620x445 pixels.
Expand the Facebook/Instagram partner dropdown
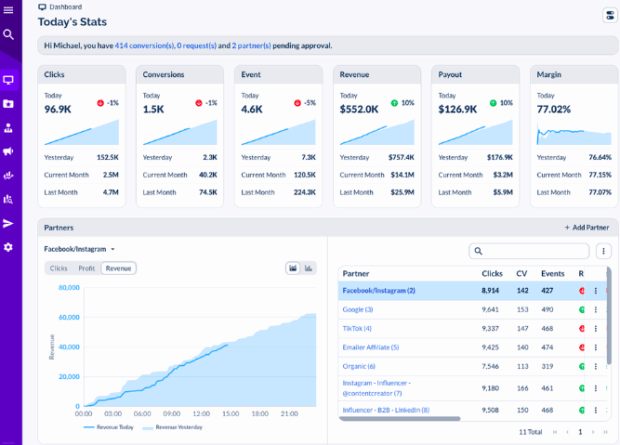[x=80, y=249]
